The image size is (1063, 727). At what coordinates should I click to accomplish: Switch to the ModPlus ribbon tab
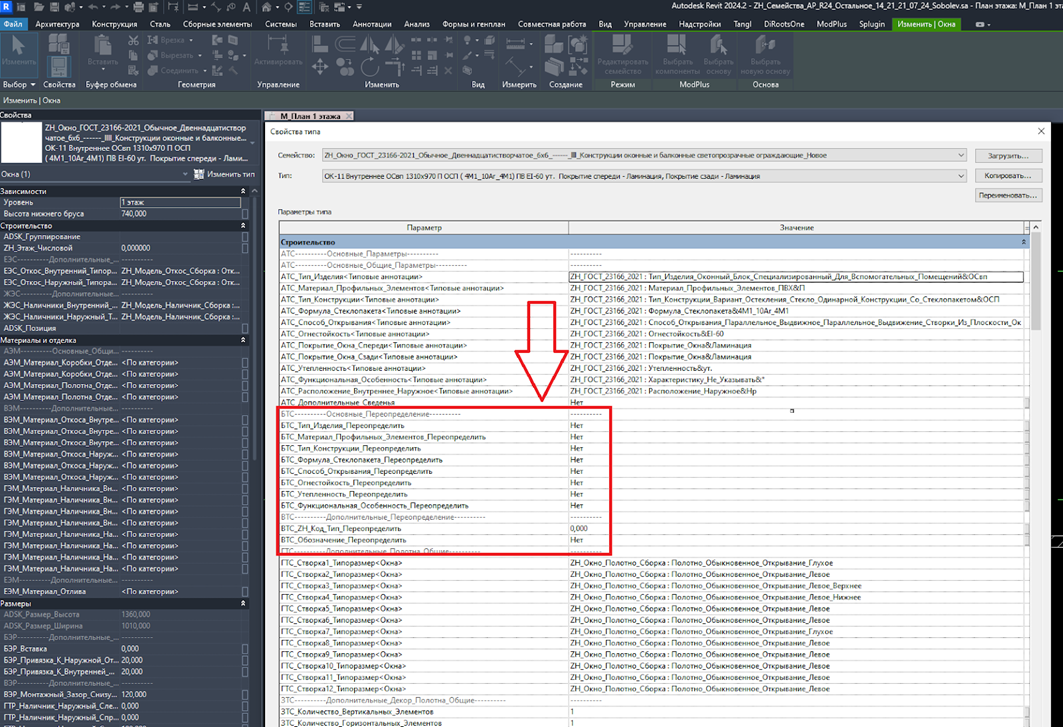pos(831,24)
